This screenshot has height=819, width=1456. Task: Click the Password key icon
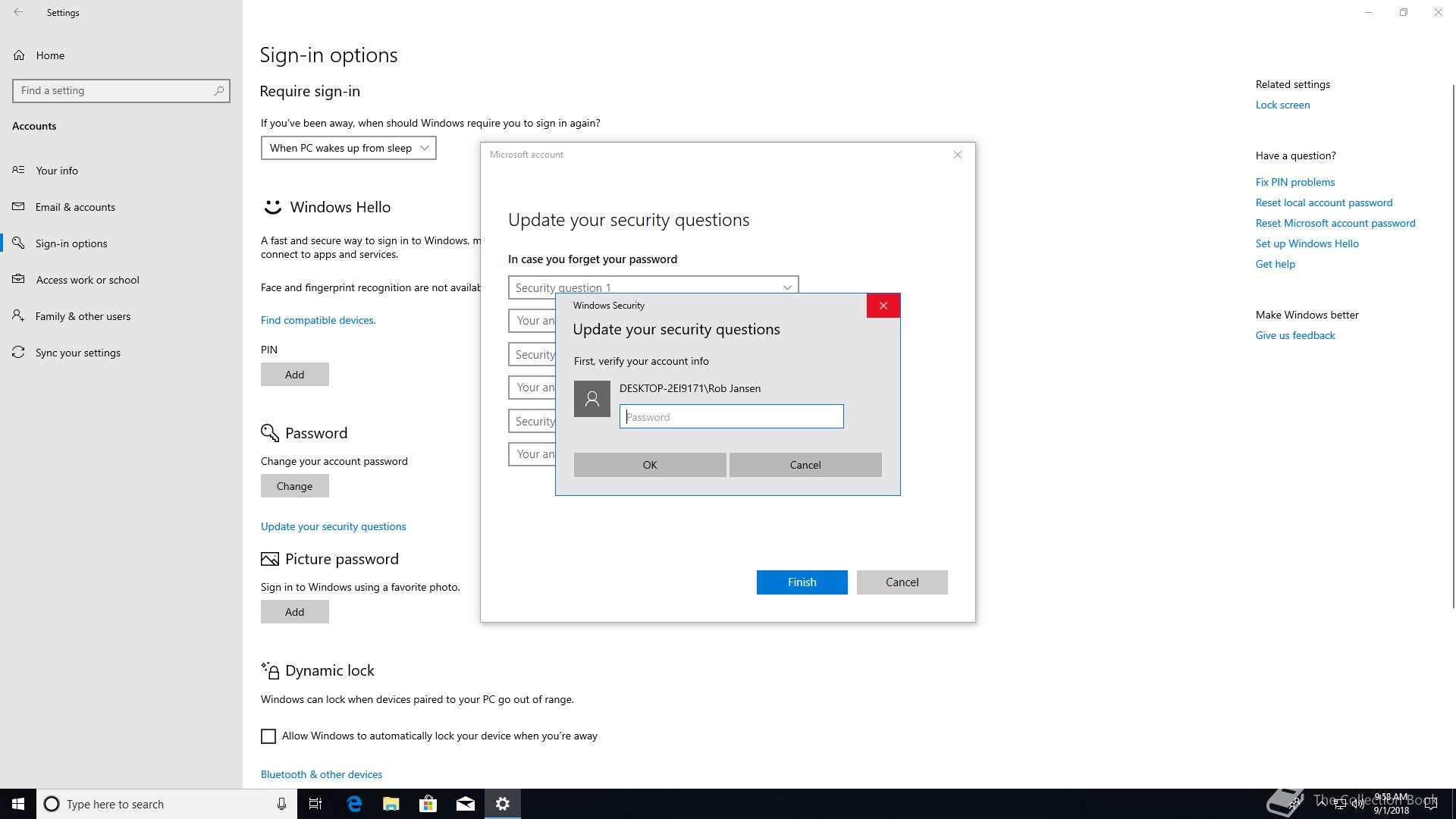coord(270,433)
